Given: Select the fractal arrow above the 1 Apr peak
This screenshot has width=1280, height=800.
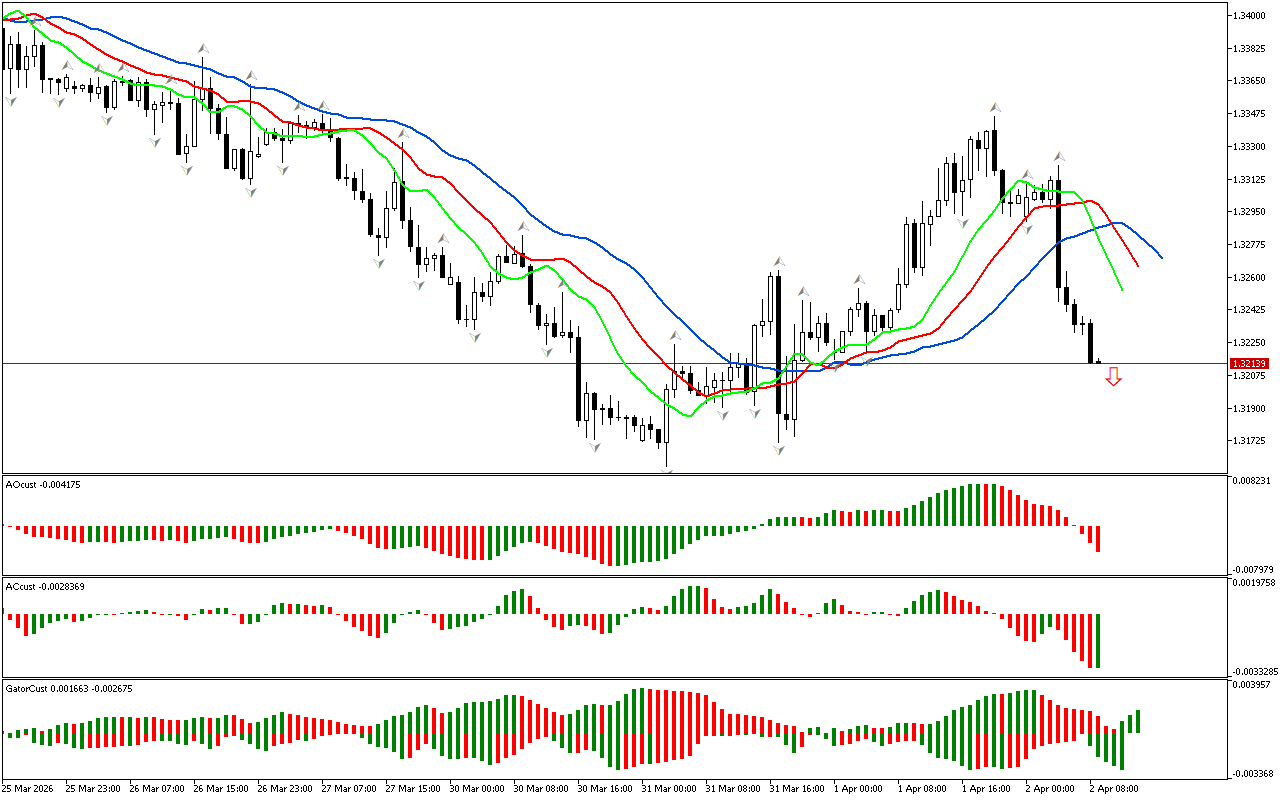Looking at the screenshot, I should pyautogui.click(x=995, y=106).
